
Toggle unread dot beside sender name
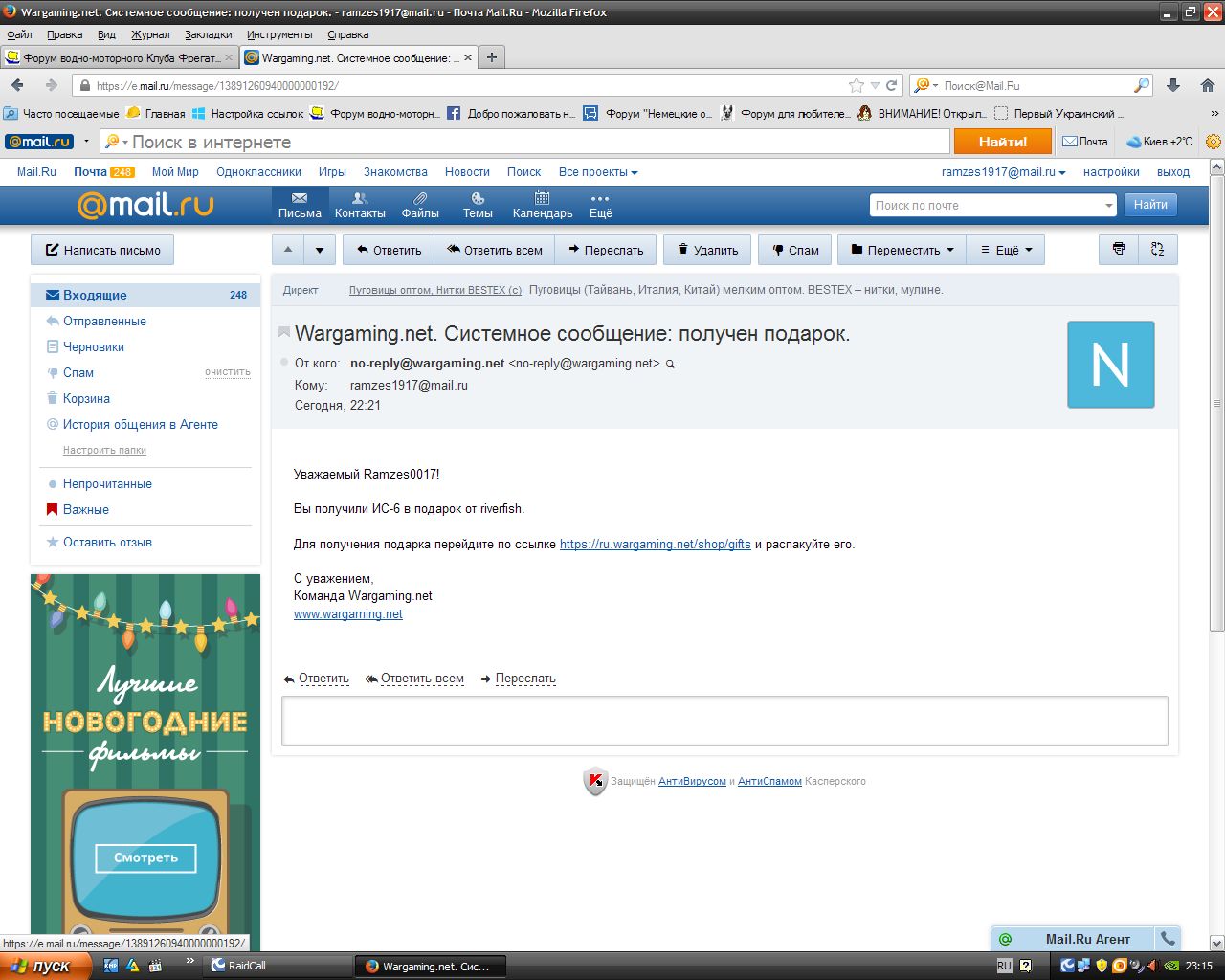284,364
